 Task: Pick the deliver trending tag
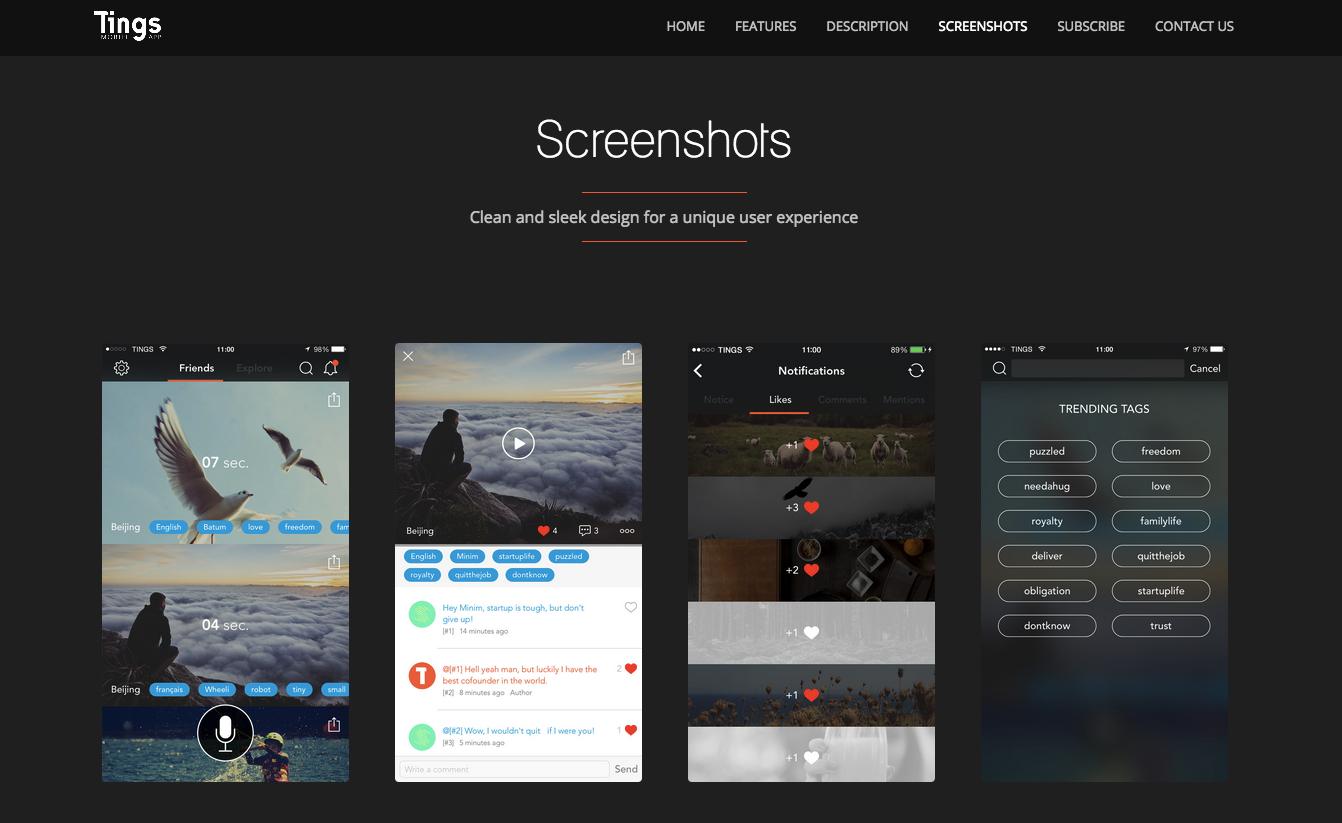coord(1047,556)
